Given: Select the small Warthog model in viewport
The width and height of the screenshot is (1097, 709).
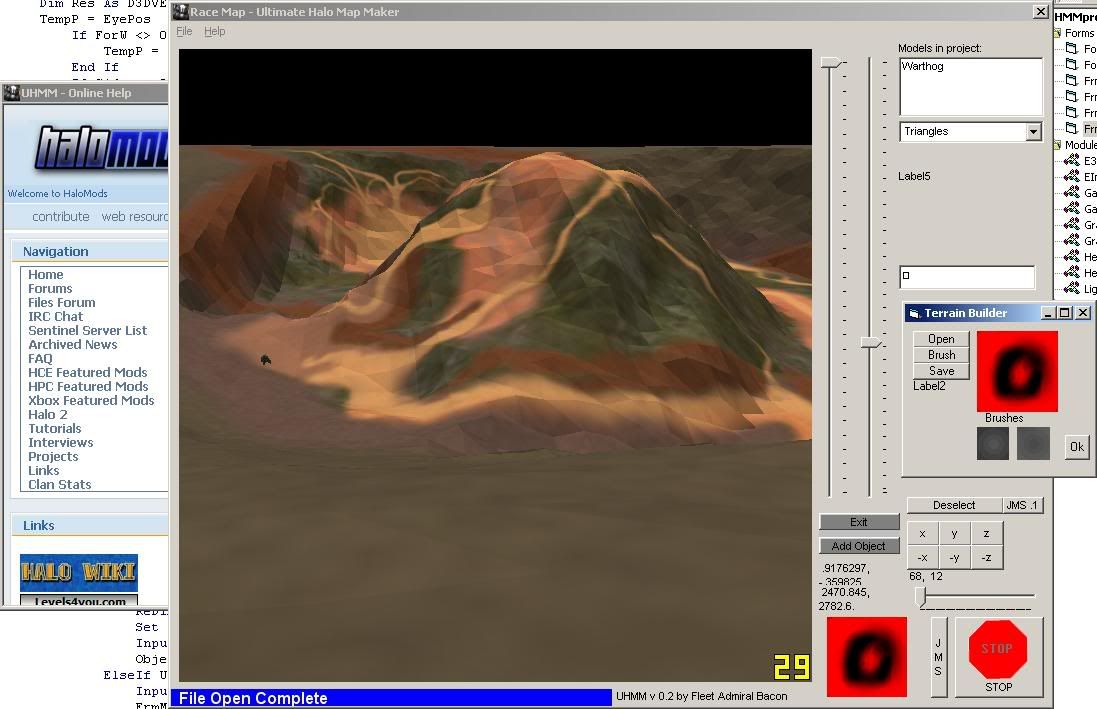Looking at the screenshot, I should [x=265, y=360].
